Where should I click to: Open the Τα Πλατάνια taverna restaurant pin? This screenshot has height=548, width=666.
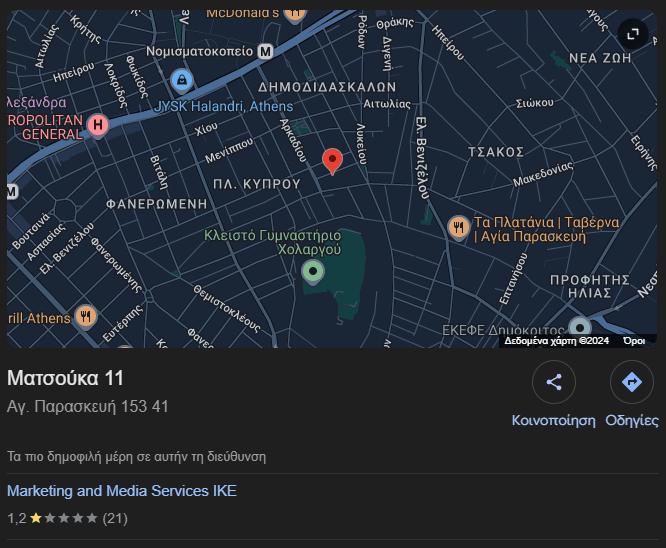pyautogui.click(x=458, y=228)
